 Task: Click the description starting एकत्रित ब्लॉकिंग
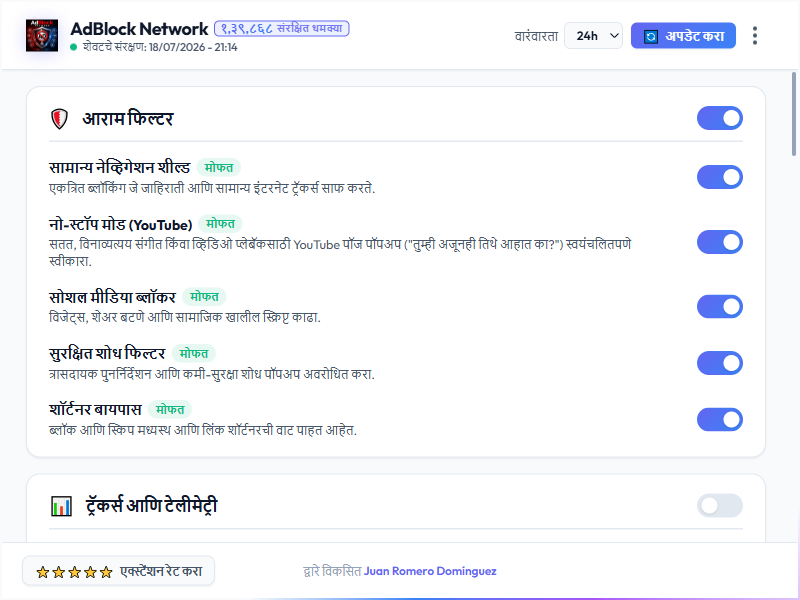point(212,188)
